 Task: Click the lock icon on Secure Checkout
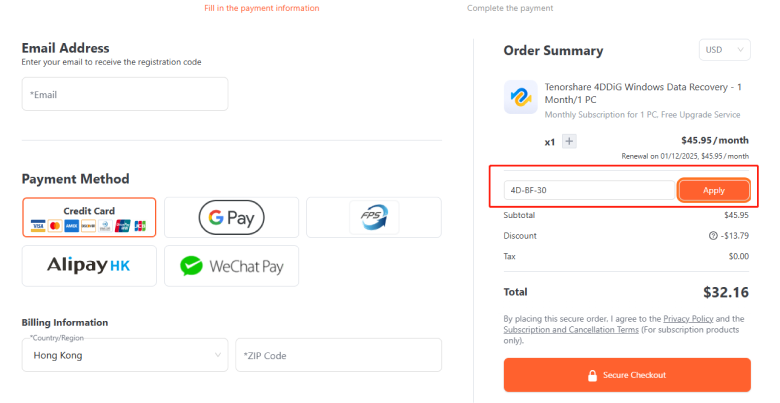coord(592,376)
